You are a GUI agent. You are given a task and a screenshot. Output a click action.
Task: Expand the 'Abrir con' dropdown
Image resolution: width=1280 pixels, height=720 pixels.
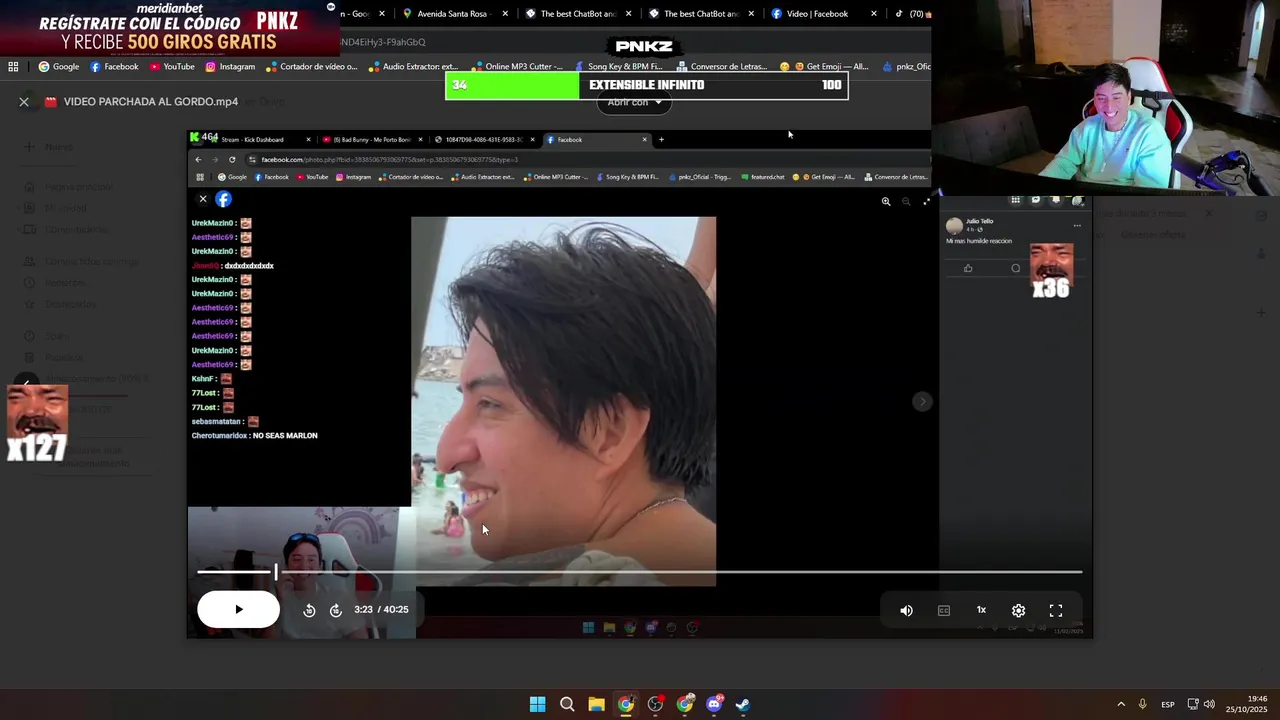(x=635, y=102)
